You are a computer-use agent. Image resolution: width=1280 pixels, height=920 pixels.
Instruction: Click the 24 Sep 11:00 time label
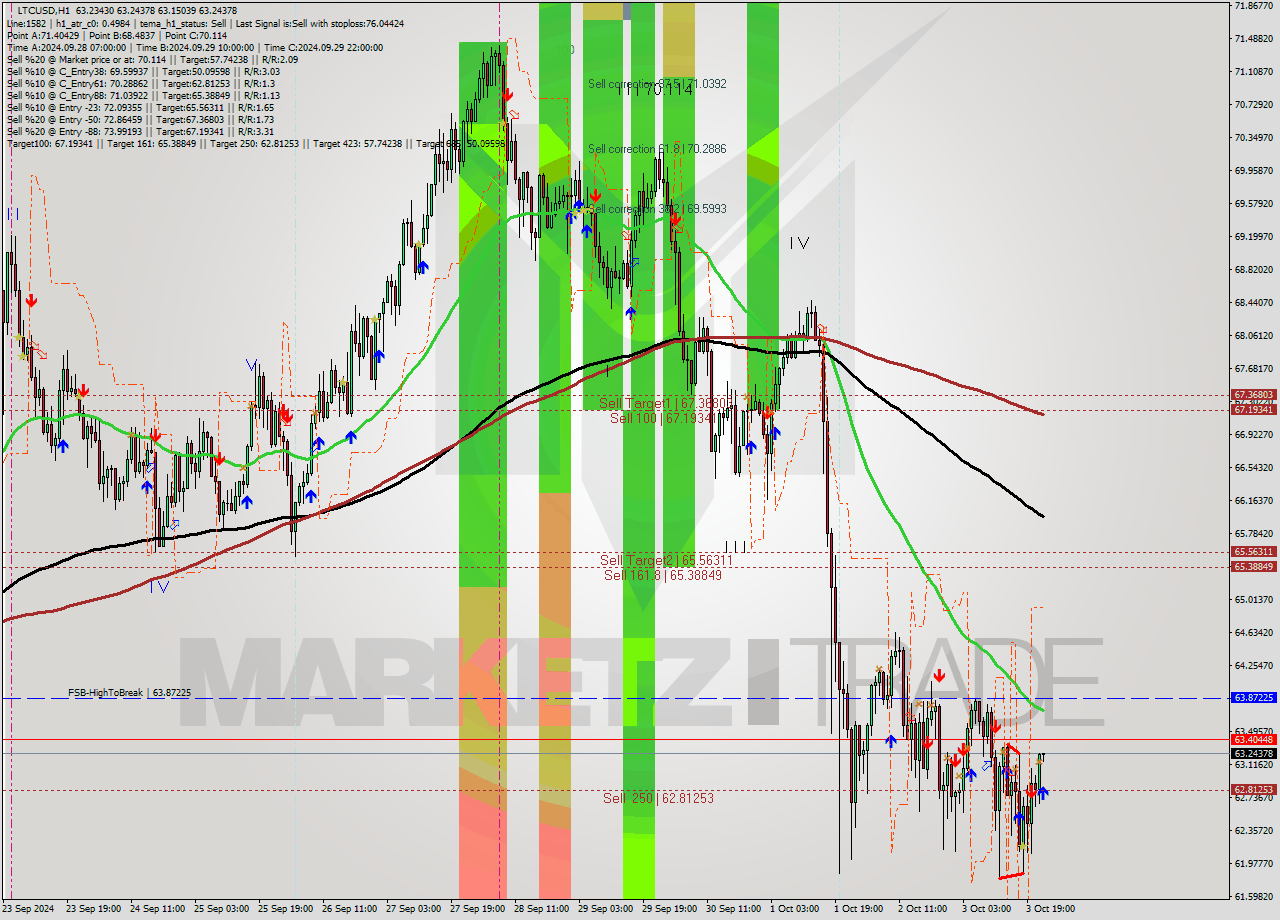click(158, 909)
